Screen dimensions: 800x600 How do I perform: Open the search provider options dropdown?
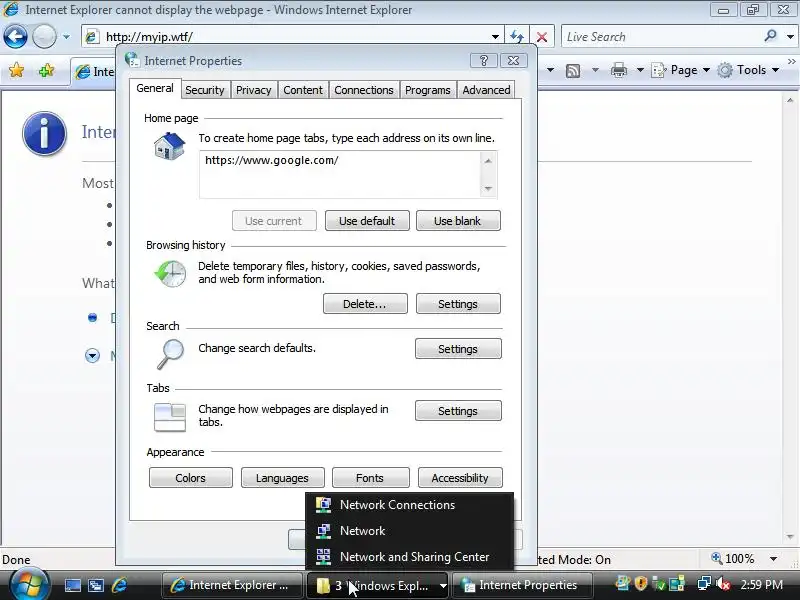790,37
